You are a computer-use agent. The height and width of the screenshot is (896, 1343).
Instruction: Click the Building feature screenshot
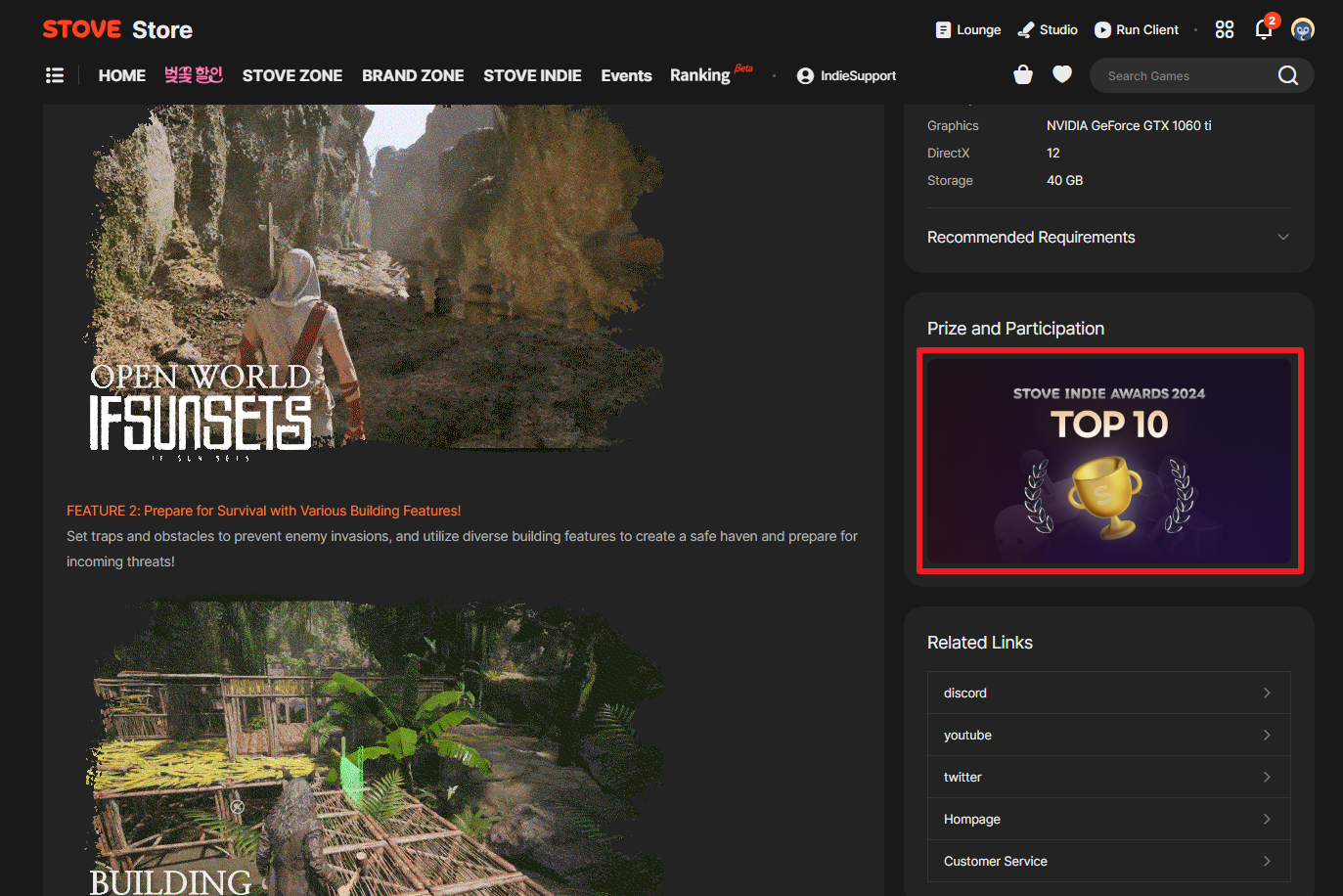click(x=376, y=745)
